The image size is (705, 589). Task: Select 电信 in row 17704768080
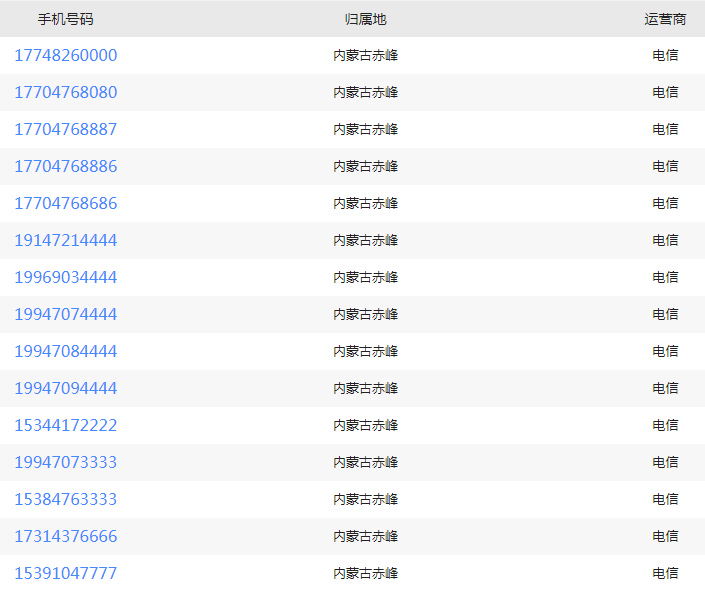[665, 92]
